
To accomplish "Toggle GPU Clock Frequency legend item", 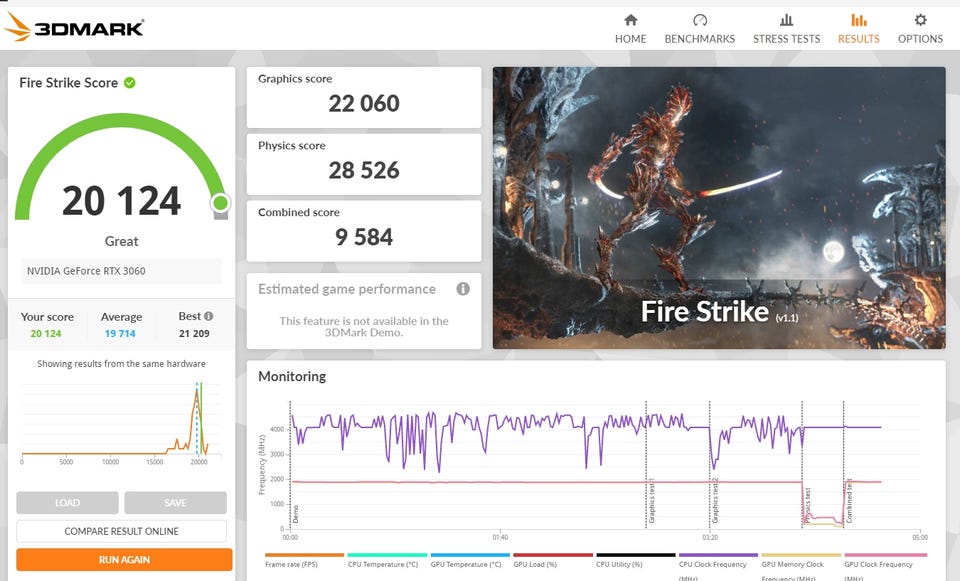I will 885,566.
